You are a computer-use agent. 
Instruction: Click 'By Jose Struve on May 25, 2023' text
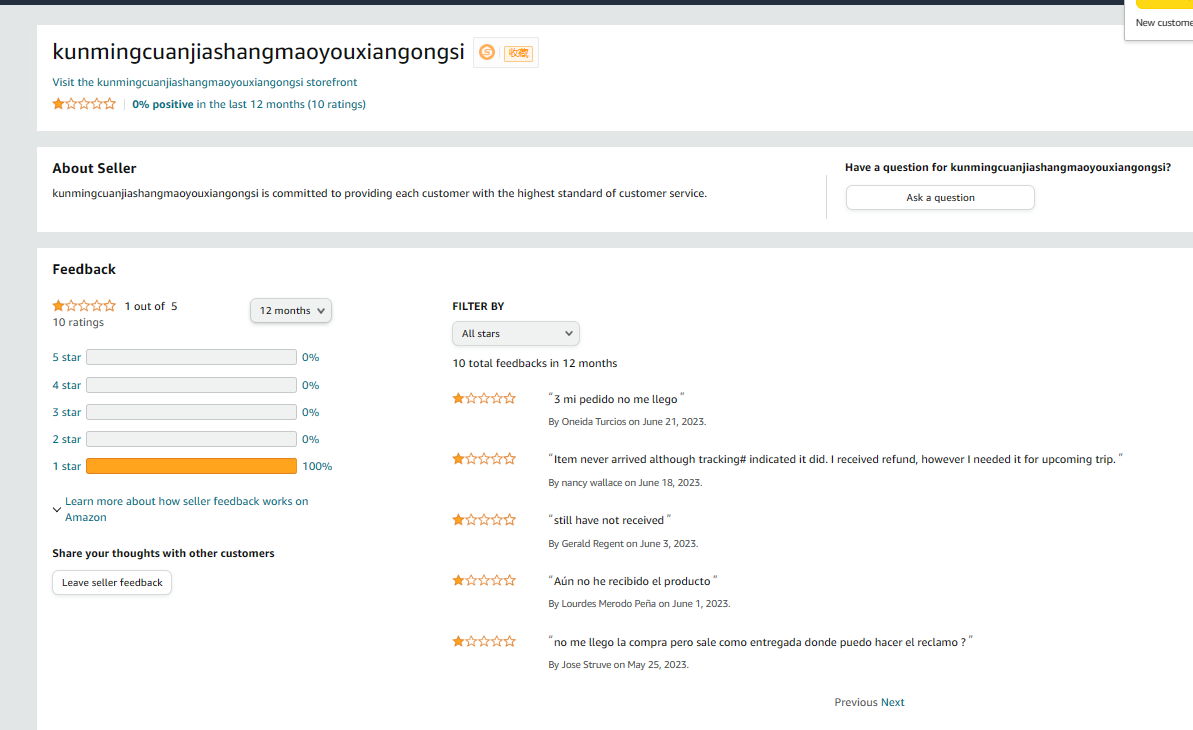[x=619, y=665]
